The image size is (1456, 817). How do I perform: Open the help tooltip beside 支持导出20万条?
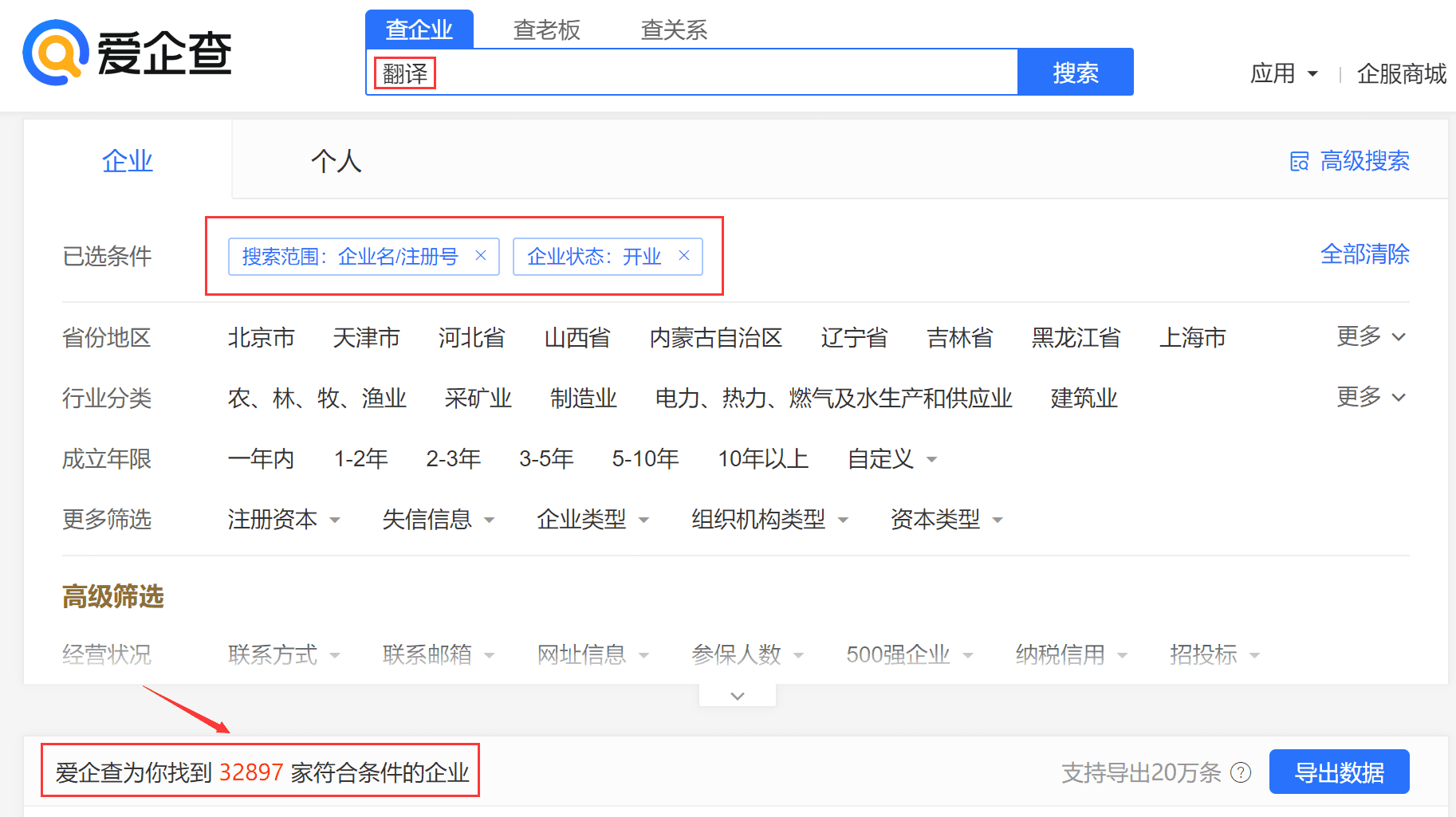1242,772
